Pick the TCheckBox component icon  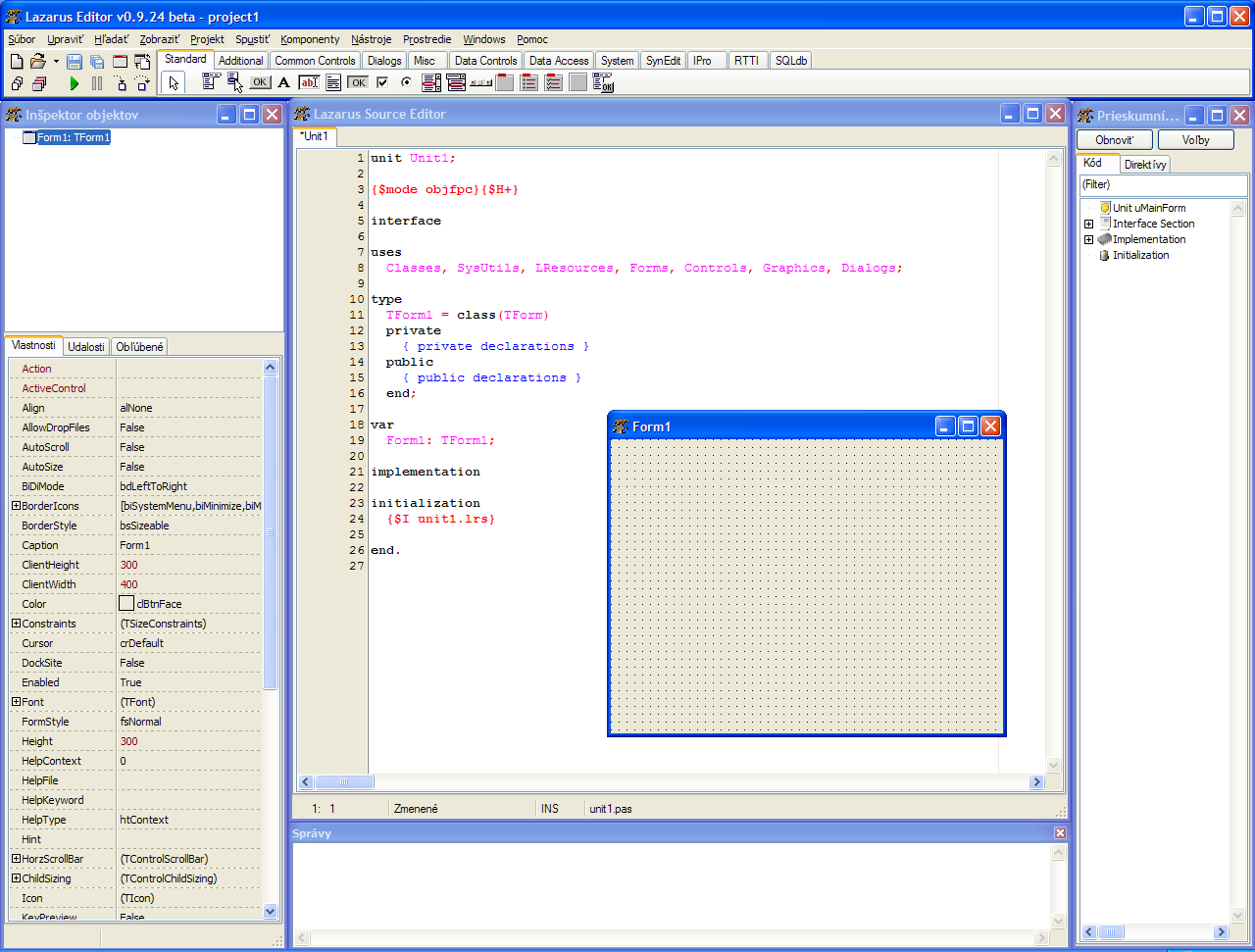(382, 82)
